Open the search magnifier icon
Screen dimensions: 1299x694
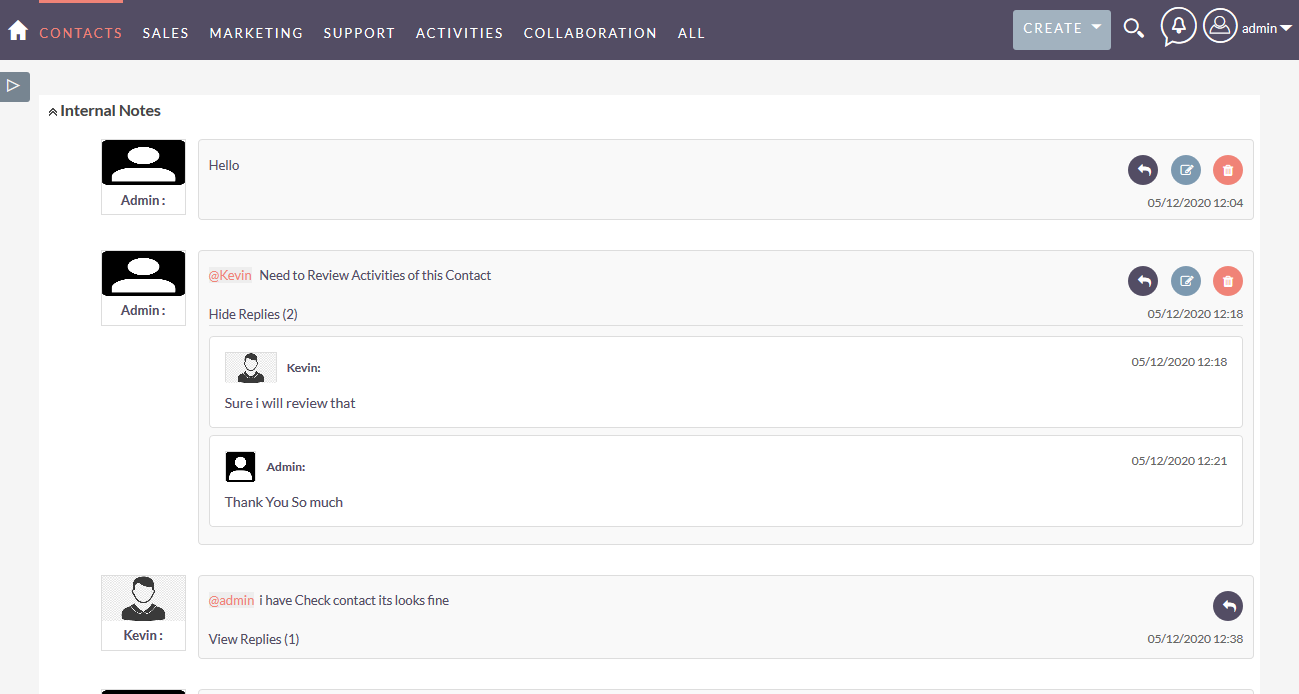click(1133, 28)
